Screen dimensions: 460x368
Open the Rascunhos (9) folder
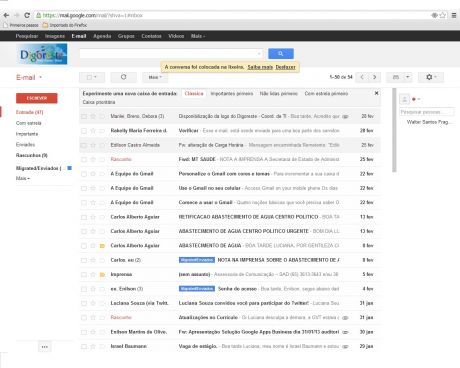(x=32, y=155)
